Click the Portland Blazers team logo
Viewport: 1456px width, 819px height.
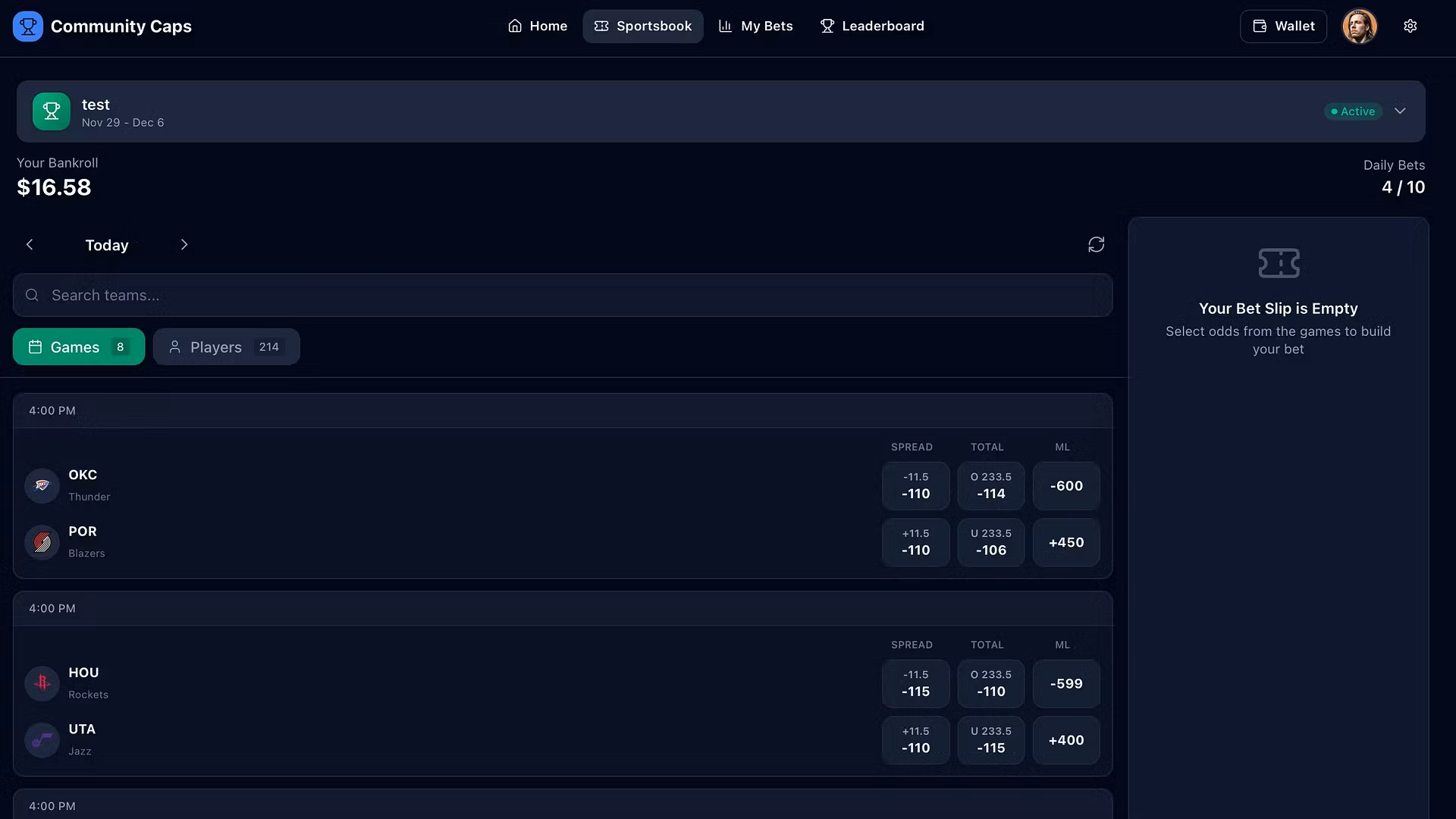tap(42, 542)
